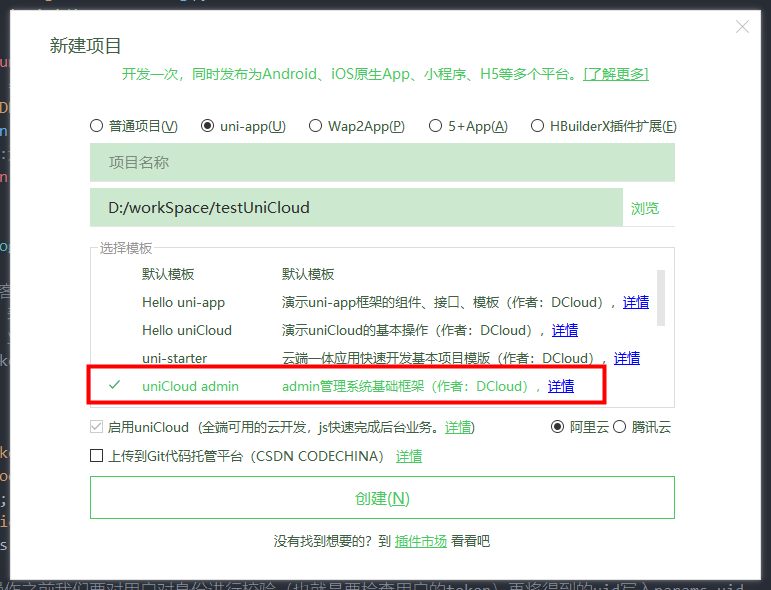
Task: Select the uni-app(U) radio button
Action: [208, 126]
